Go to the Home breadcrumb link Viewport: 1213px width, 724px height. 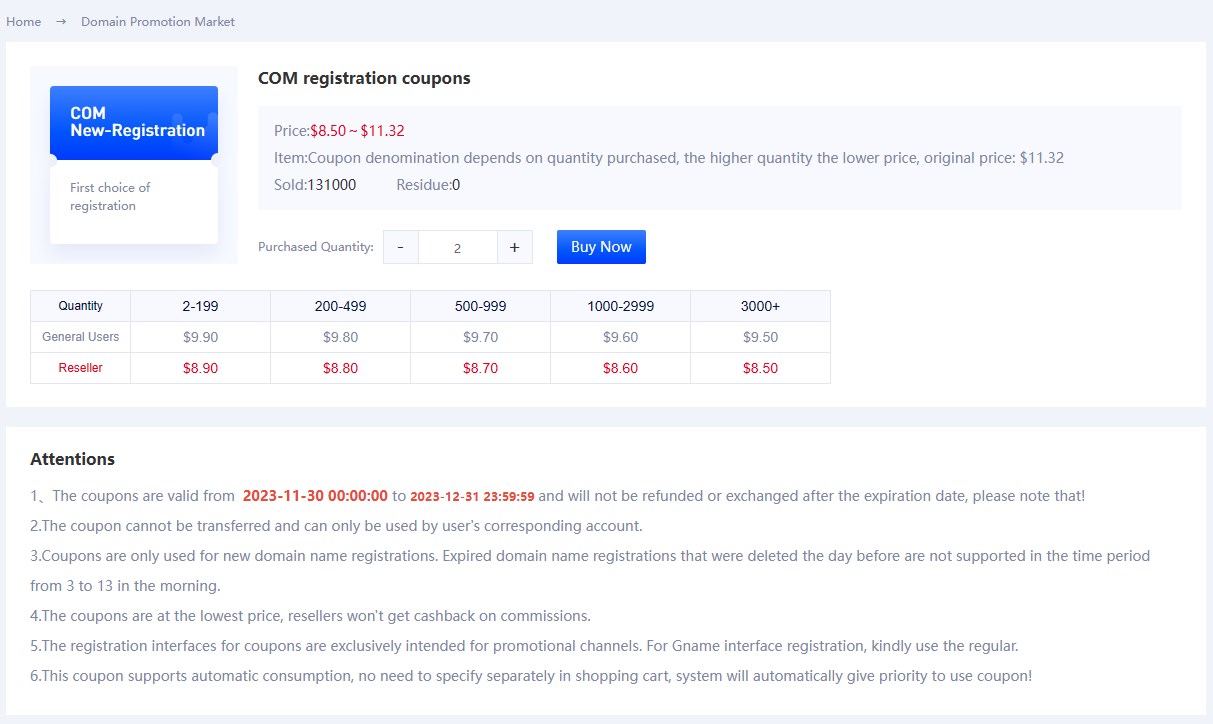click(23, 21)
